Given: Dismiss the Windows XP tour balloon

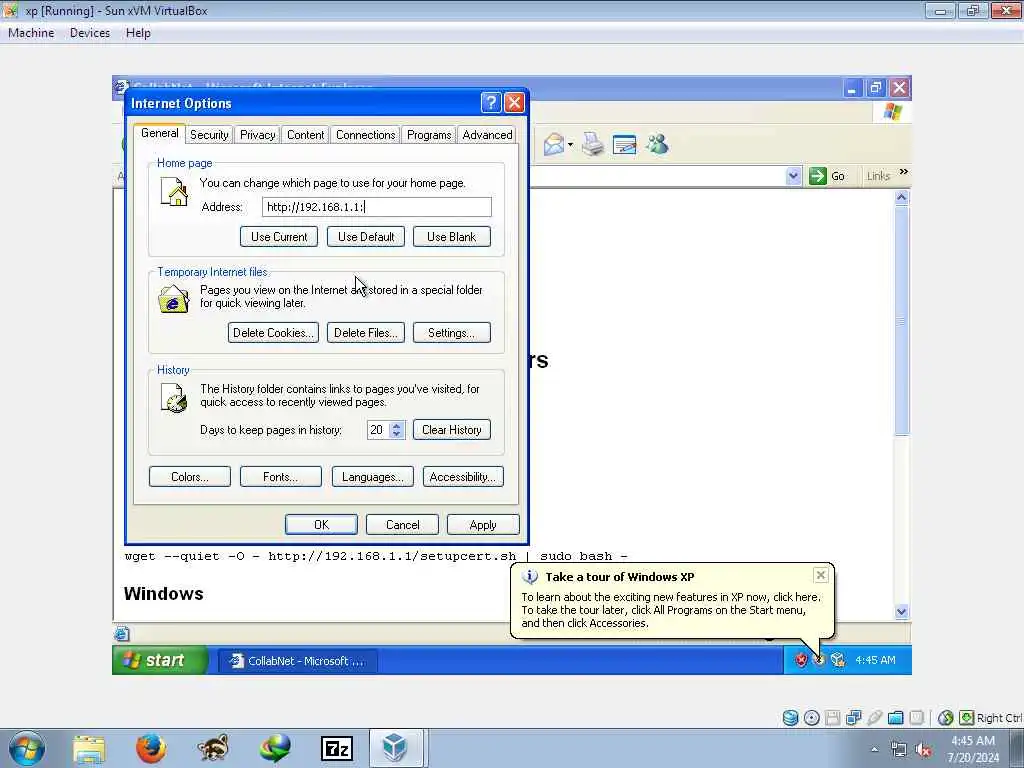Looking at the screenshot, I should [820, 575].
